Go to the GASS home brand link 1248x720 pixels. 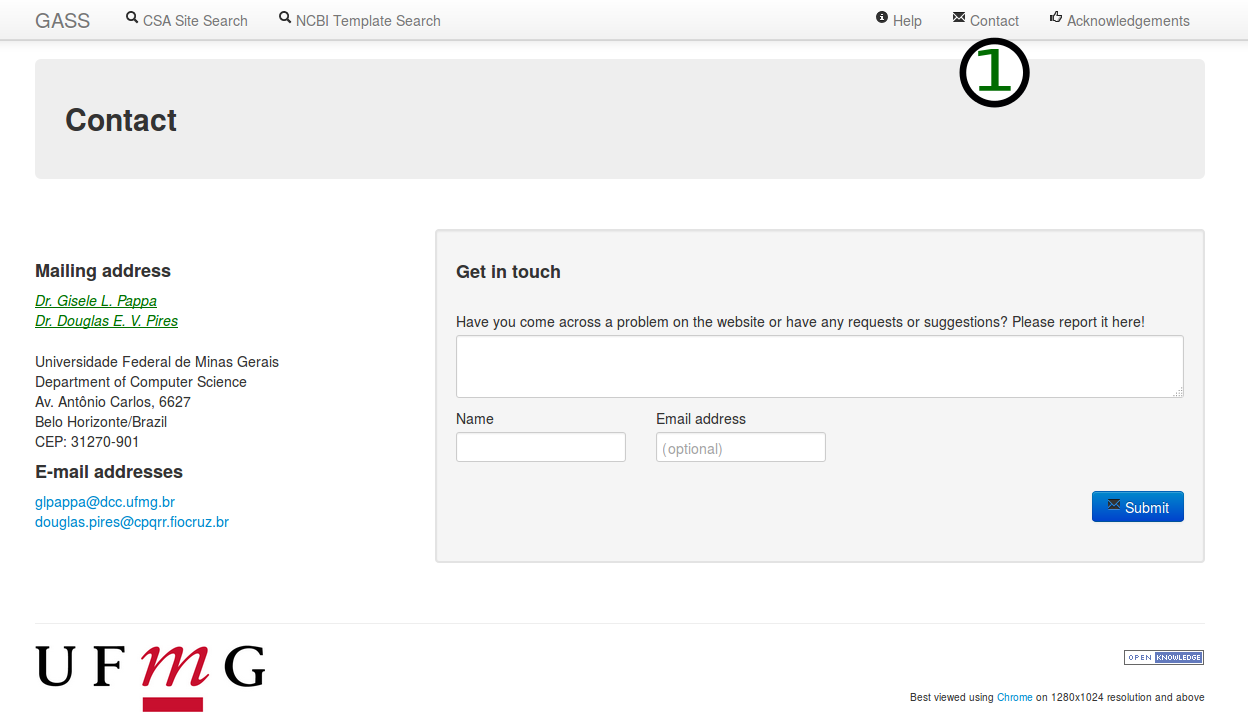click(x=62, y=21)
